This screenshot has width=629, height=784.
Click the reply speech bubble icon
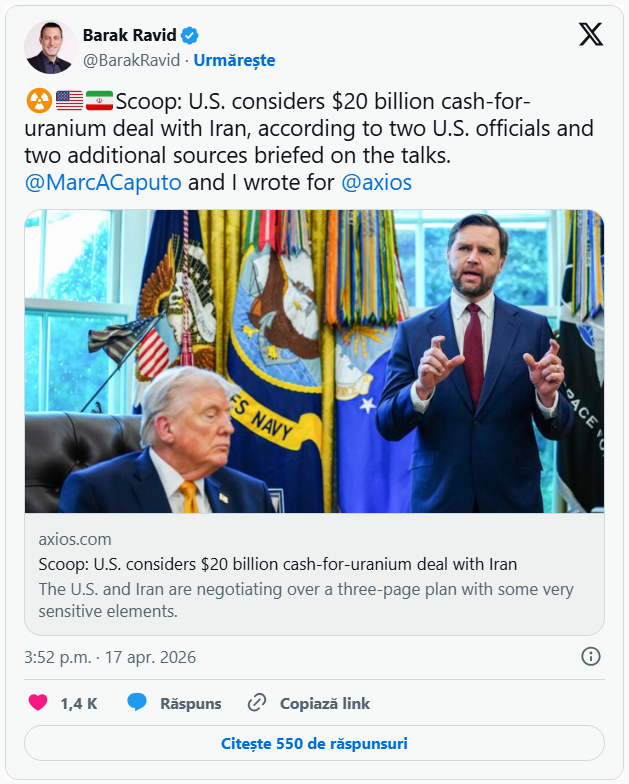(x=137, y=703)
